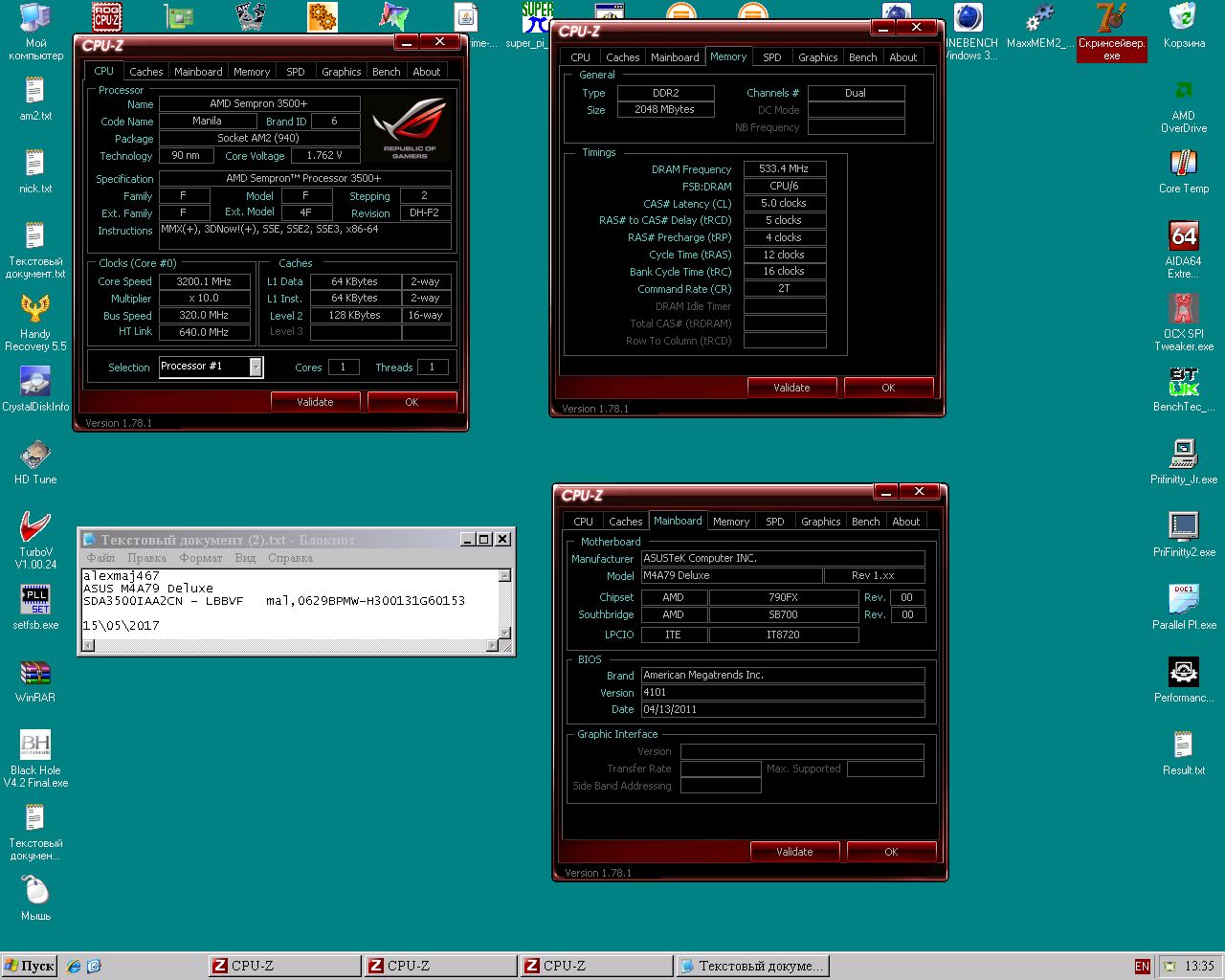The image size is (1225, 980).
Task: Open Result.txt desktop icon
Action: 1184,753
